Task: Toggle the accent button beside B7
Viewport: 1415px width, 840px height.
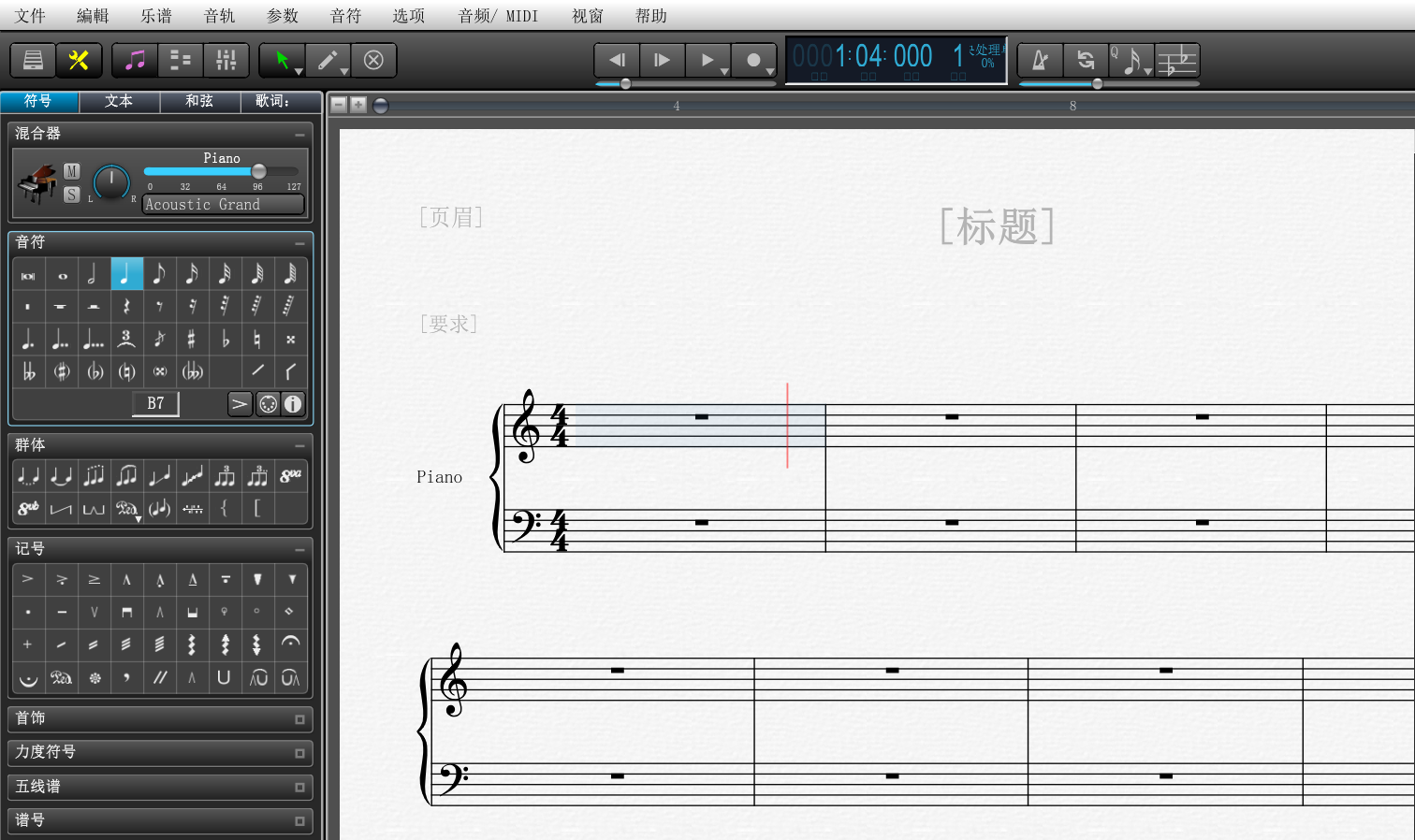Action: (240, 404)
